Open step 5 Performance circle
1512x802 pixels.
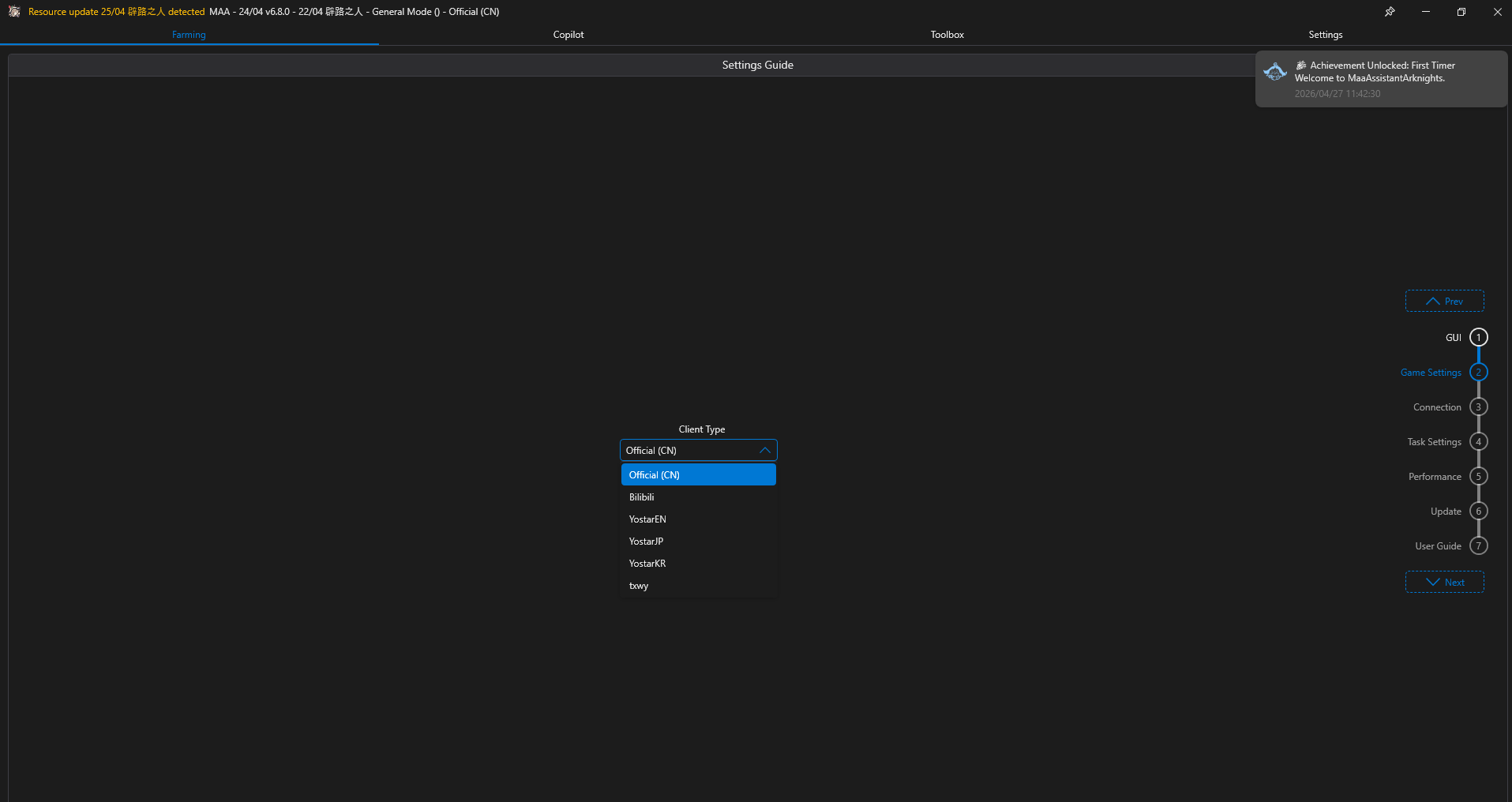(x=1479, y=476)
